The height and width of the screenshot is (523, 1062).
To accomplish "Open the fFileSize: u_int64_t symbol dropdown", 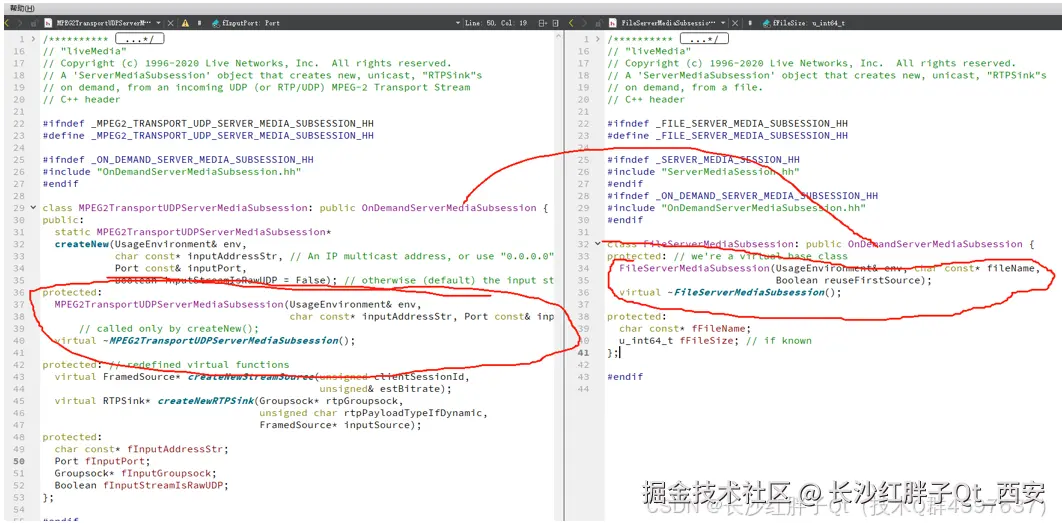I will click(809, 23).
